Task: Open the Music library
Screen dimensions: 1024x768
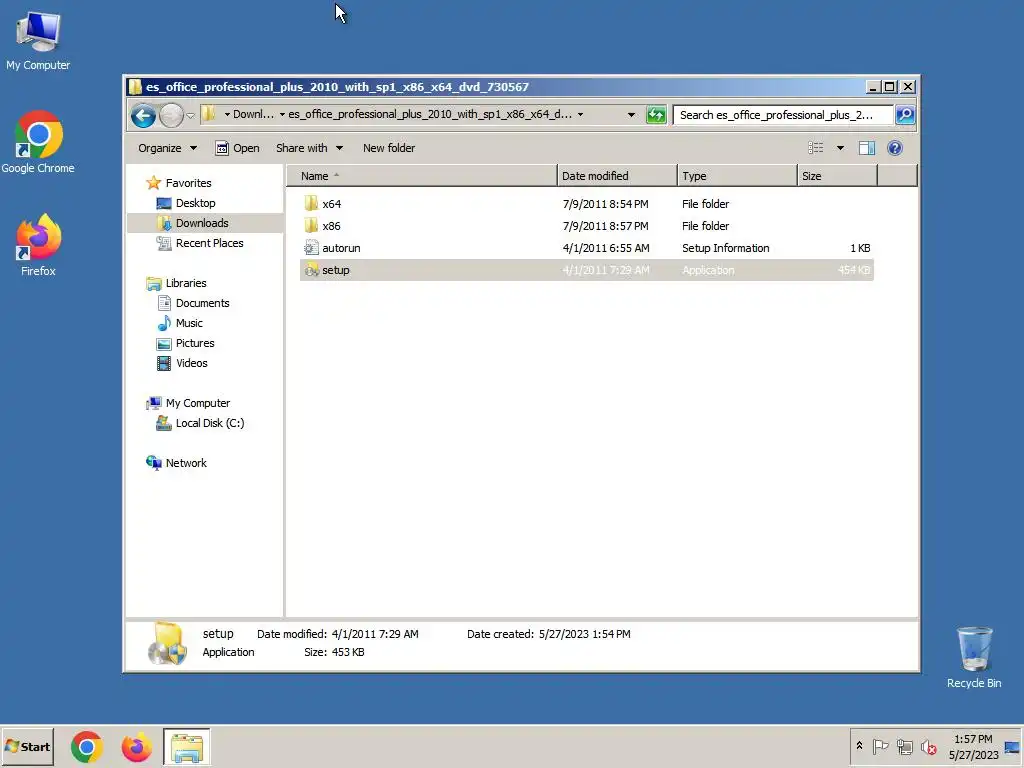Action: point(189,323)
